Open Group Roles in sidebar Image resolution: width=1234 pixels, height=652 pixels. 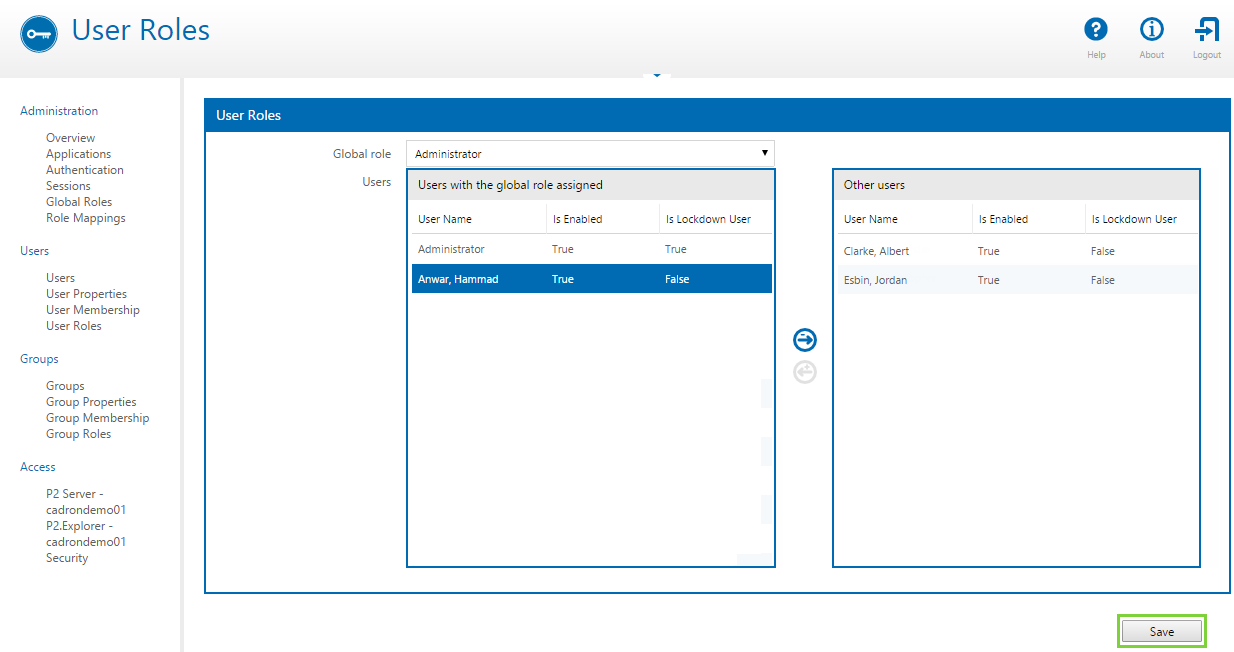click(78, 434)
